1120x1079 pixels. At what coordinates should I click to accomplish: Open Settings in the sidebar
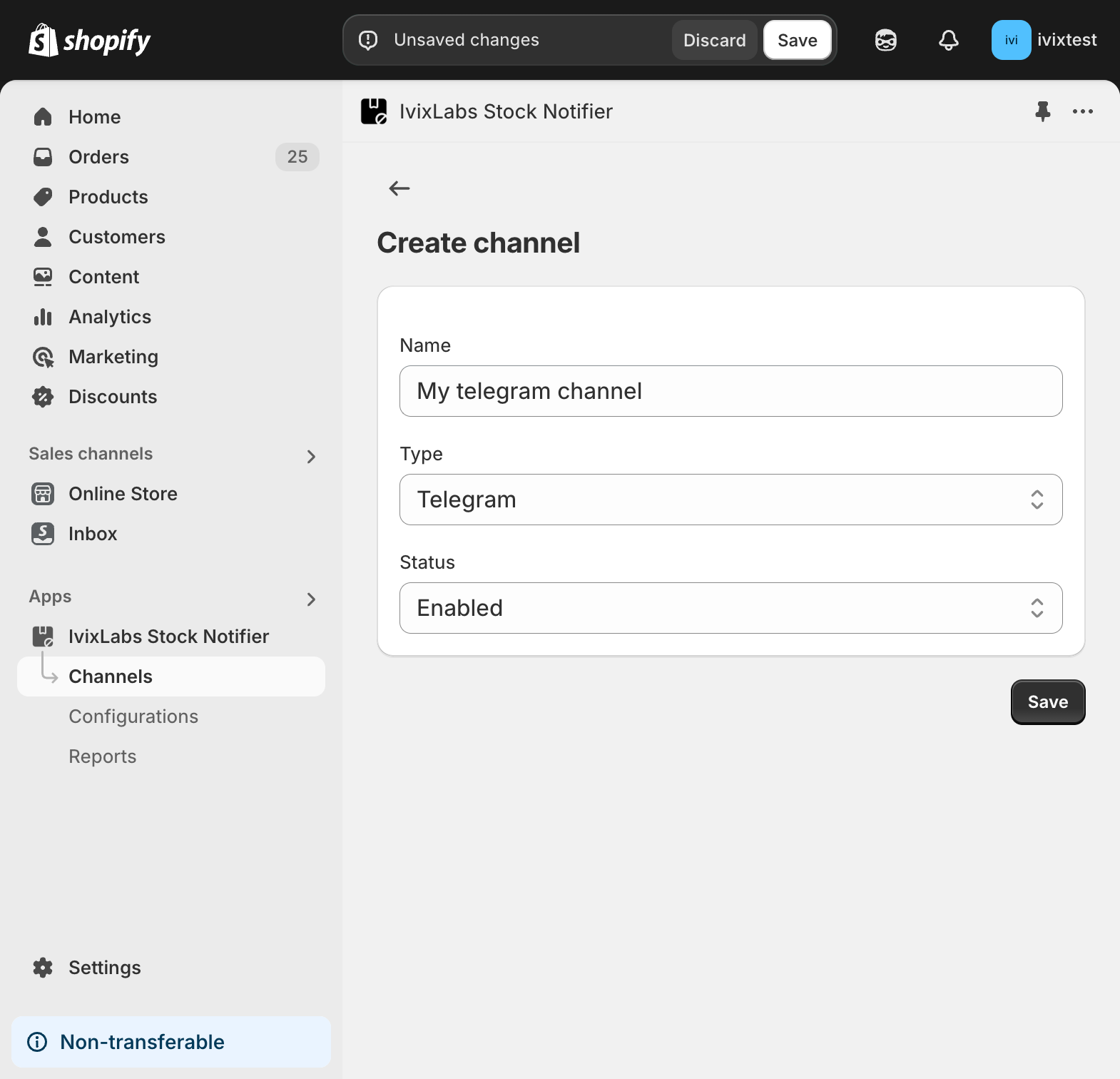pos(171,968)
